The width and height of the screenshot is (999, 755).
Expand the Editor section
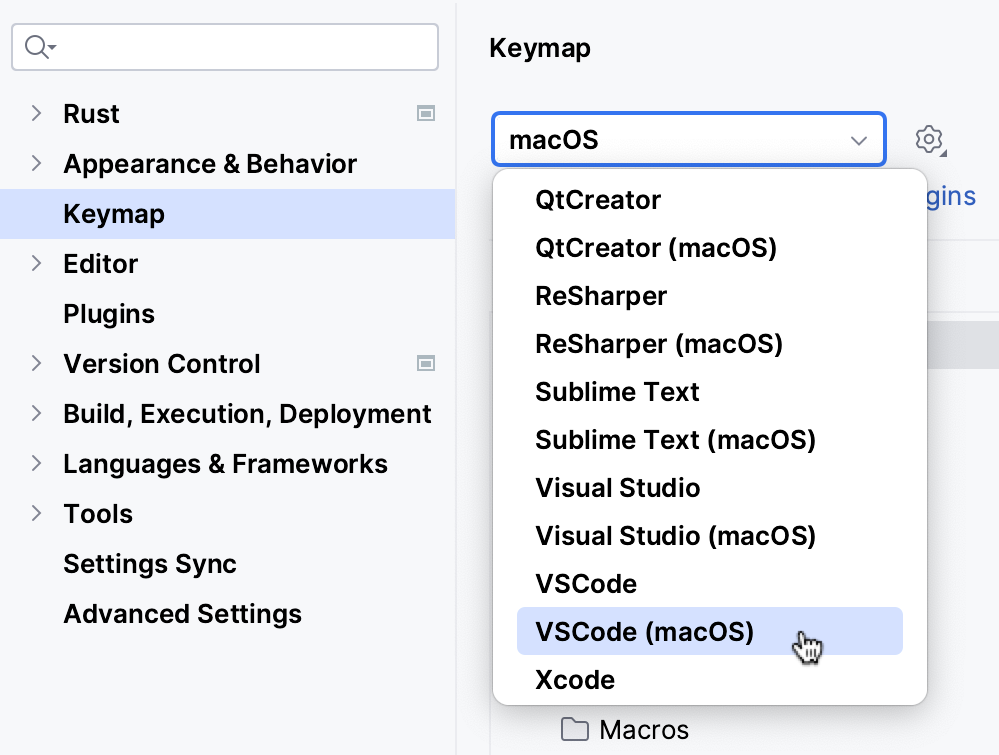point(36,263)
